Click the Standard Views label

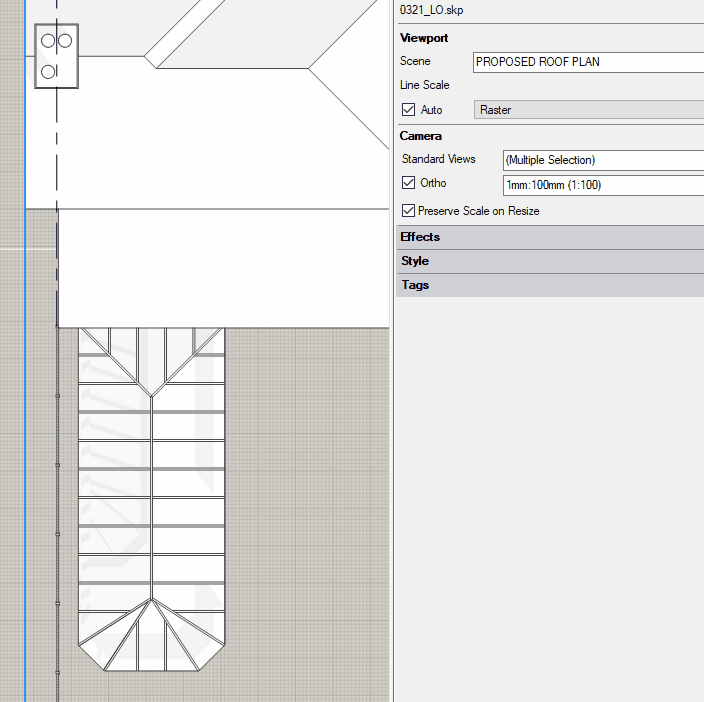coord(438,159)
